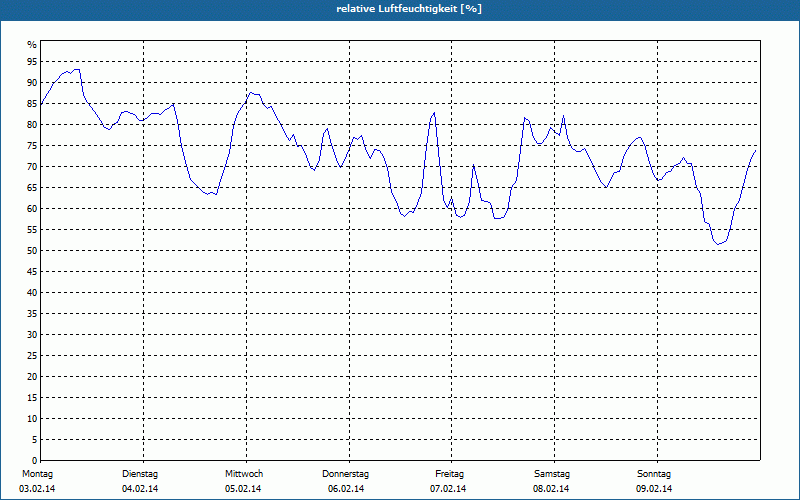Click the '90' y-axis value

[32, 83]
